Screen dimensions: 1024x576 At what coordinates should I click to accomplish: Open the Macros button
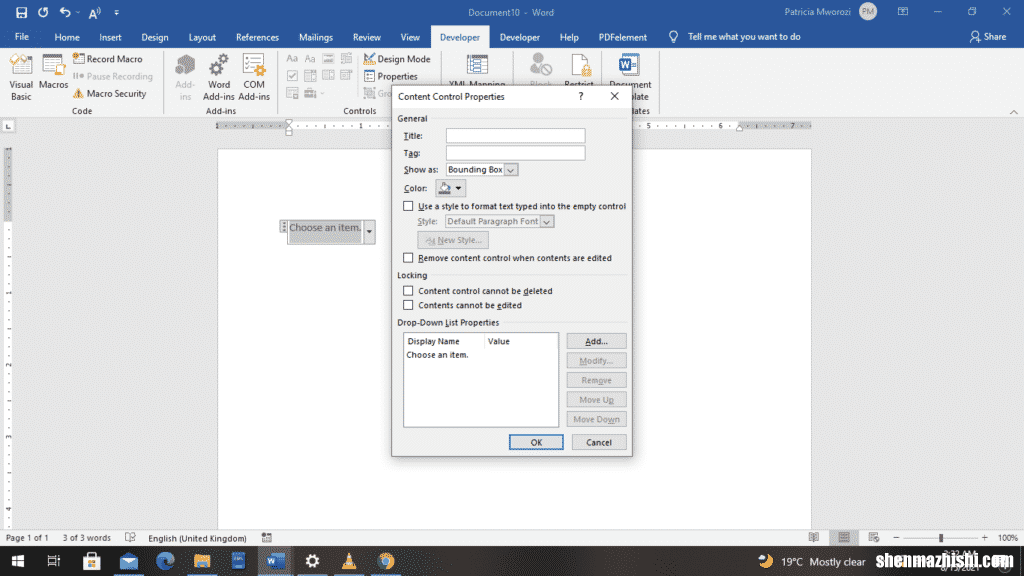coord(53,72)
